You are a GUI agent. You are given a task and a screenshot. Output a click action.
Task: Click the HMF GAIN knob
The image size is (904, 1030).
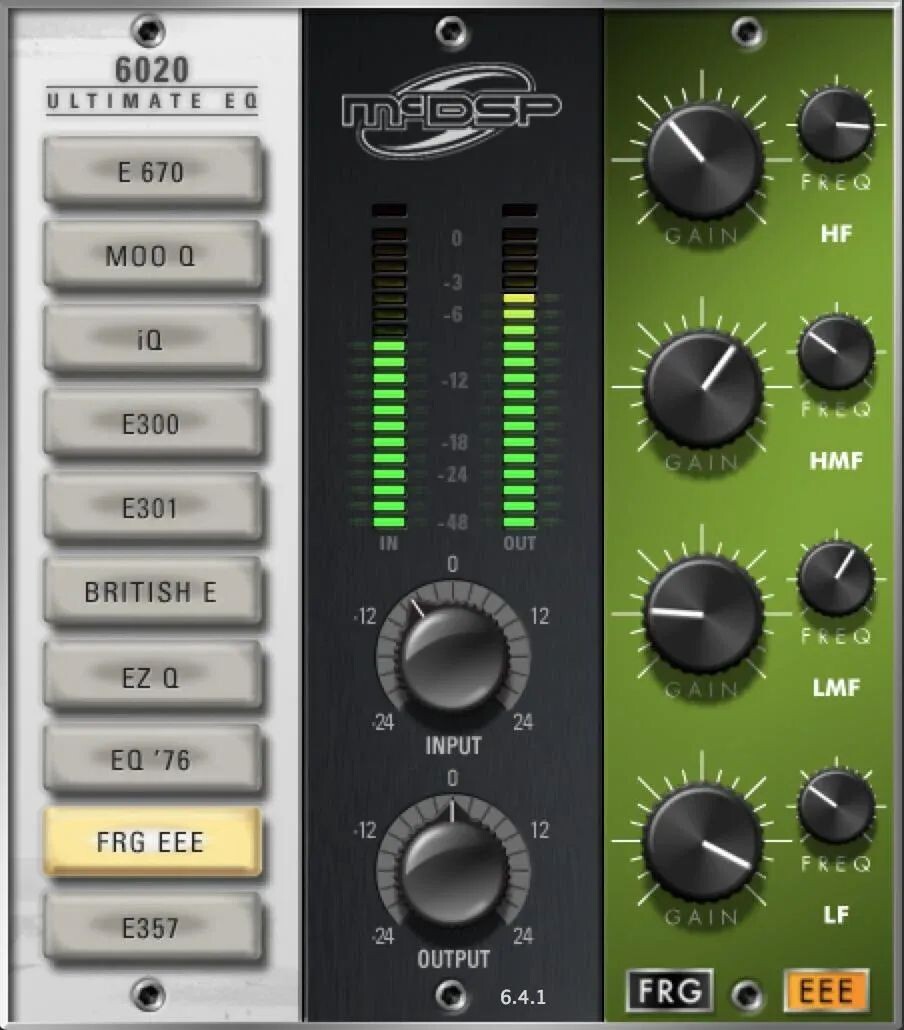pos(703,388)
